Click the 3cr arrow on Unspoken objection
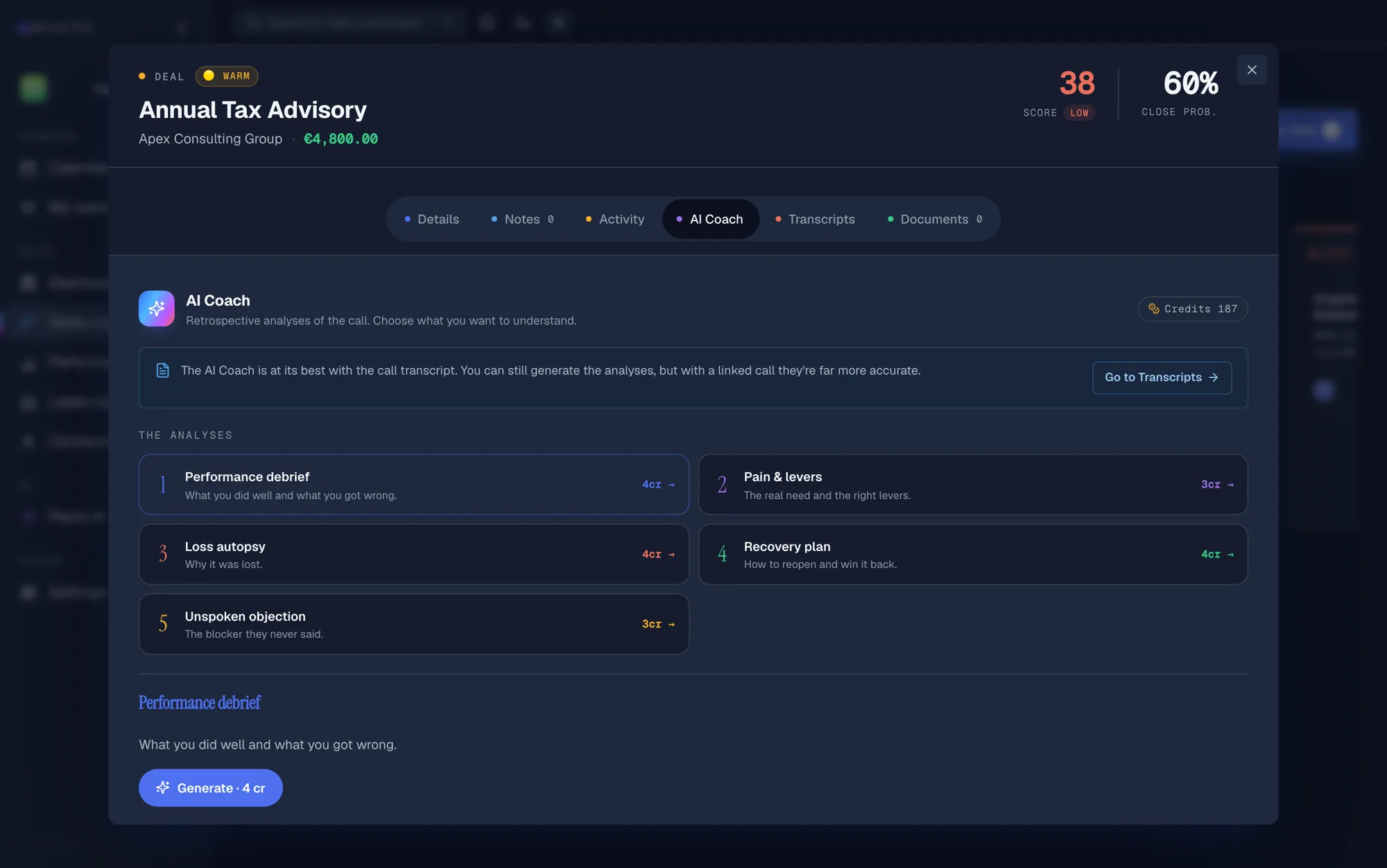 click(658, 624)
